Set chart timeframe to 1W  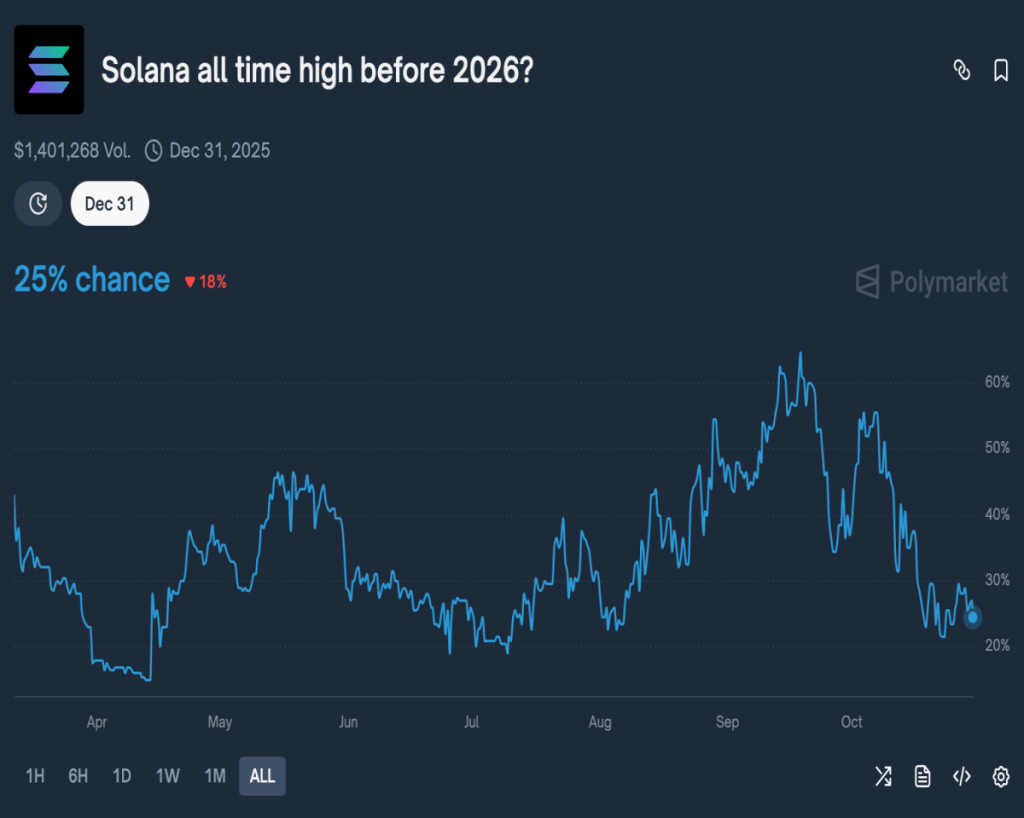167,776
